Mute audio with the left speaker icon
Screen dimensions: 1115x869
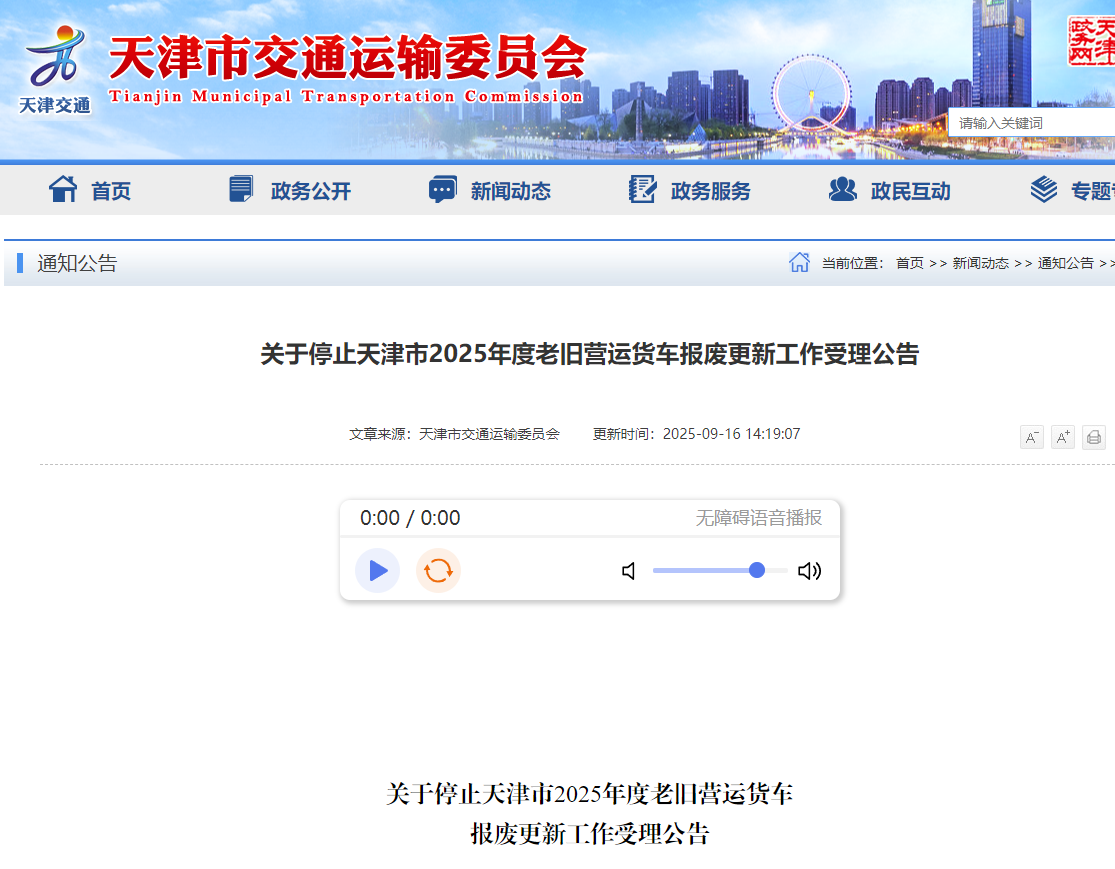point(629,571)
